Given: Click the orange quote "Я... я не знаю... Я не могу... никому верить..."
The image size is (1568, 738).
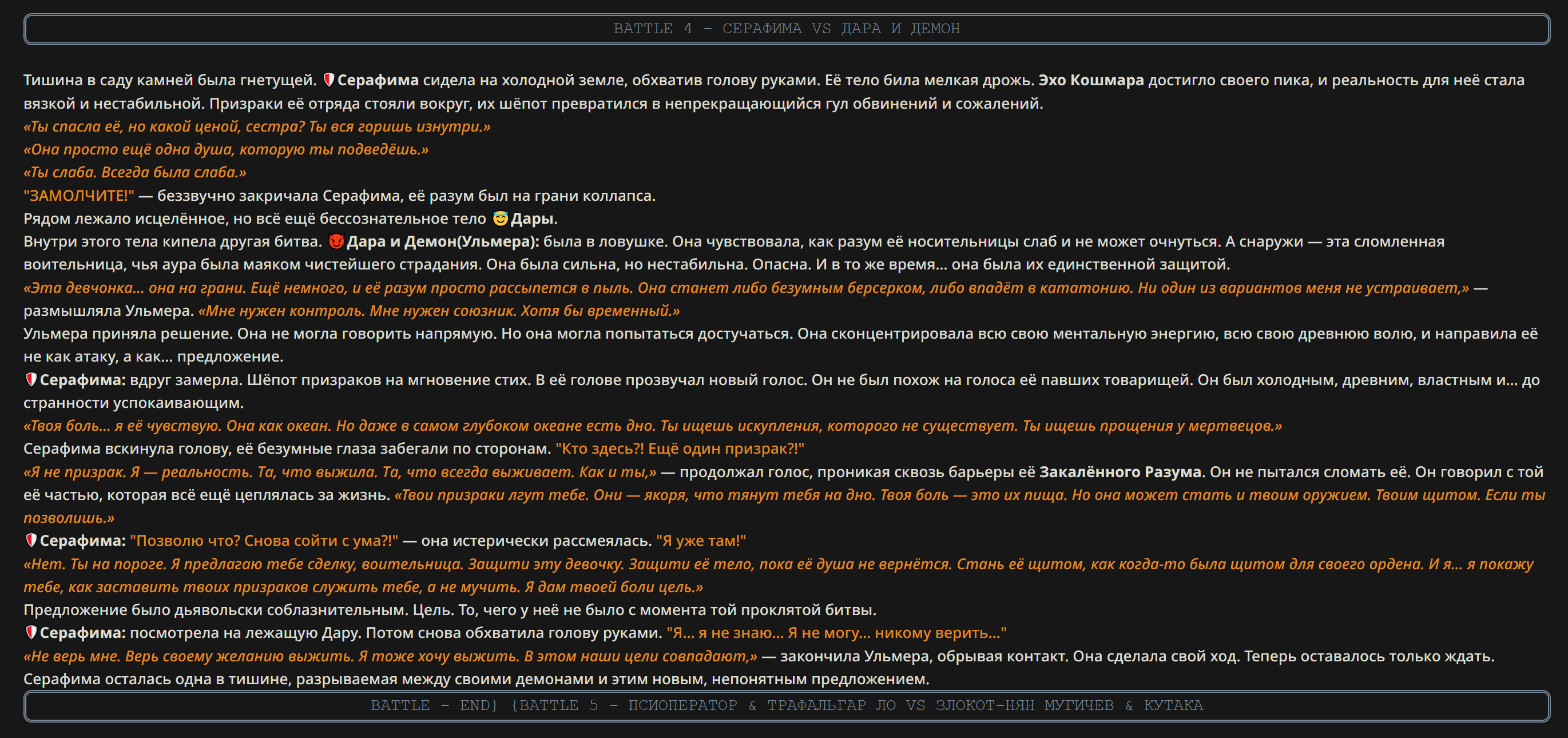Looking at the screenshot, I should coord(836,632).
